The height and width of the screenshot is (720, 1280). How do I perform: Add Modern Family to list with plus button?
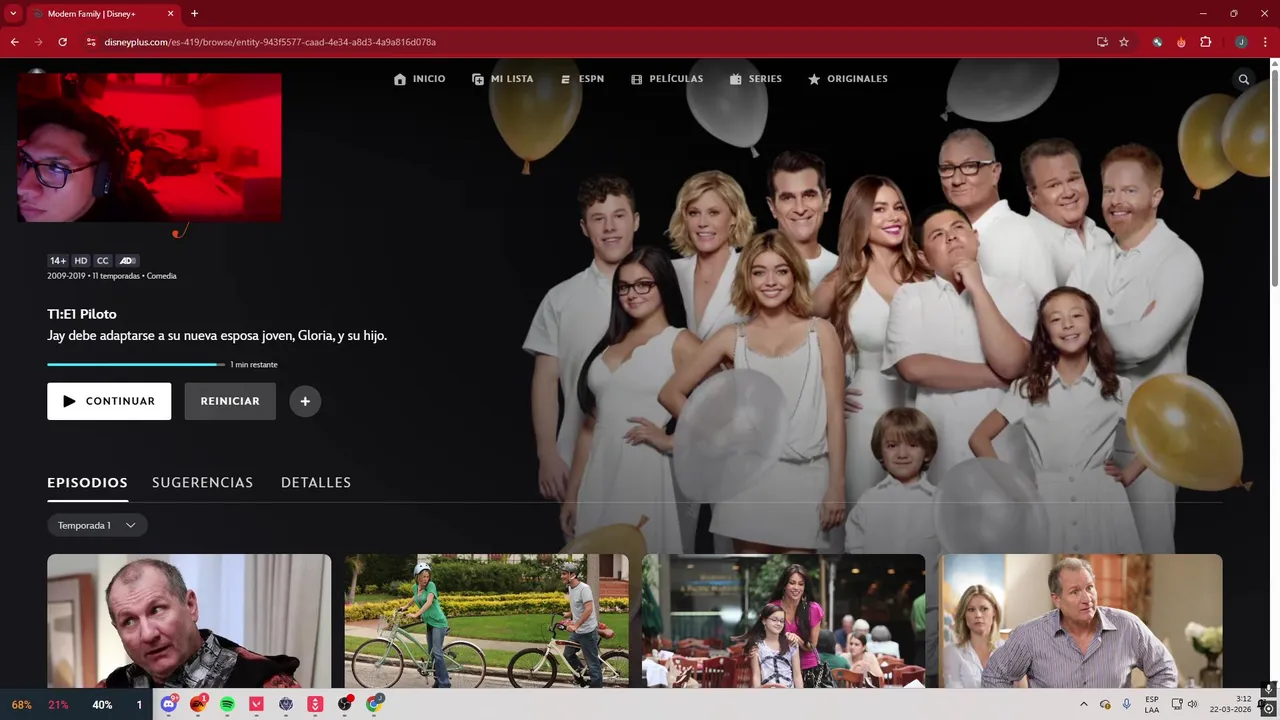click(x=305, y=401)
